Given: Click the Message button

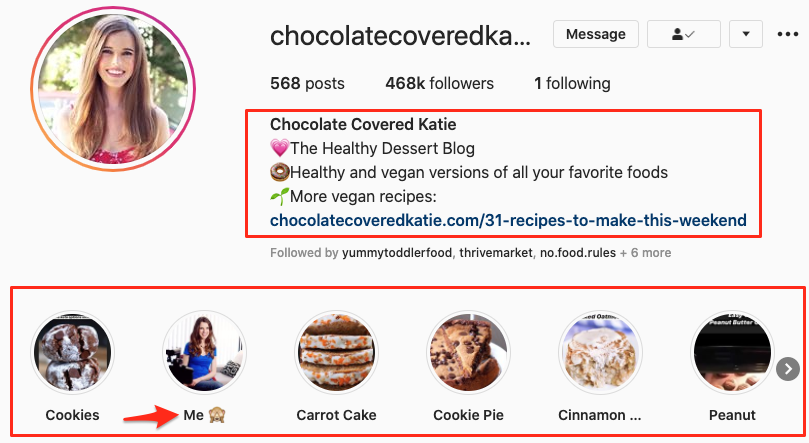Looking at the screenshot, I should pyautogui.click(x=595, y=34).
